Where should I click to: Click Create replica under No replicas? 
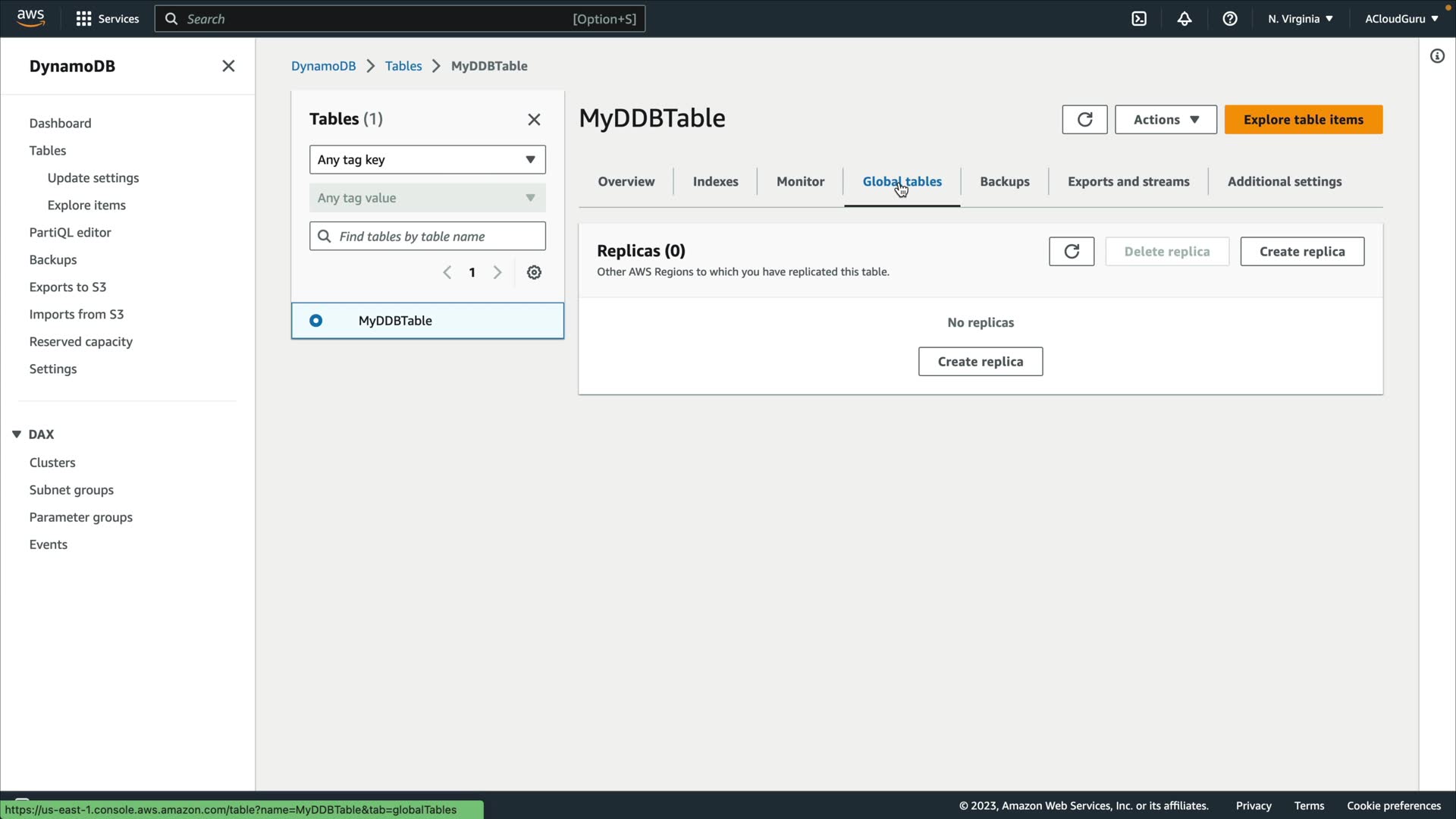[980, 362]
